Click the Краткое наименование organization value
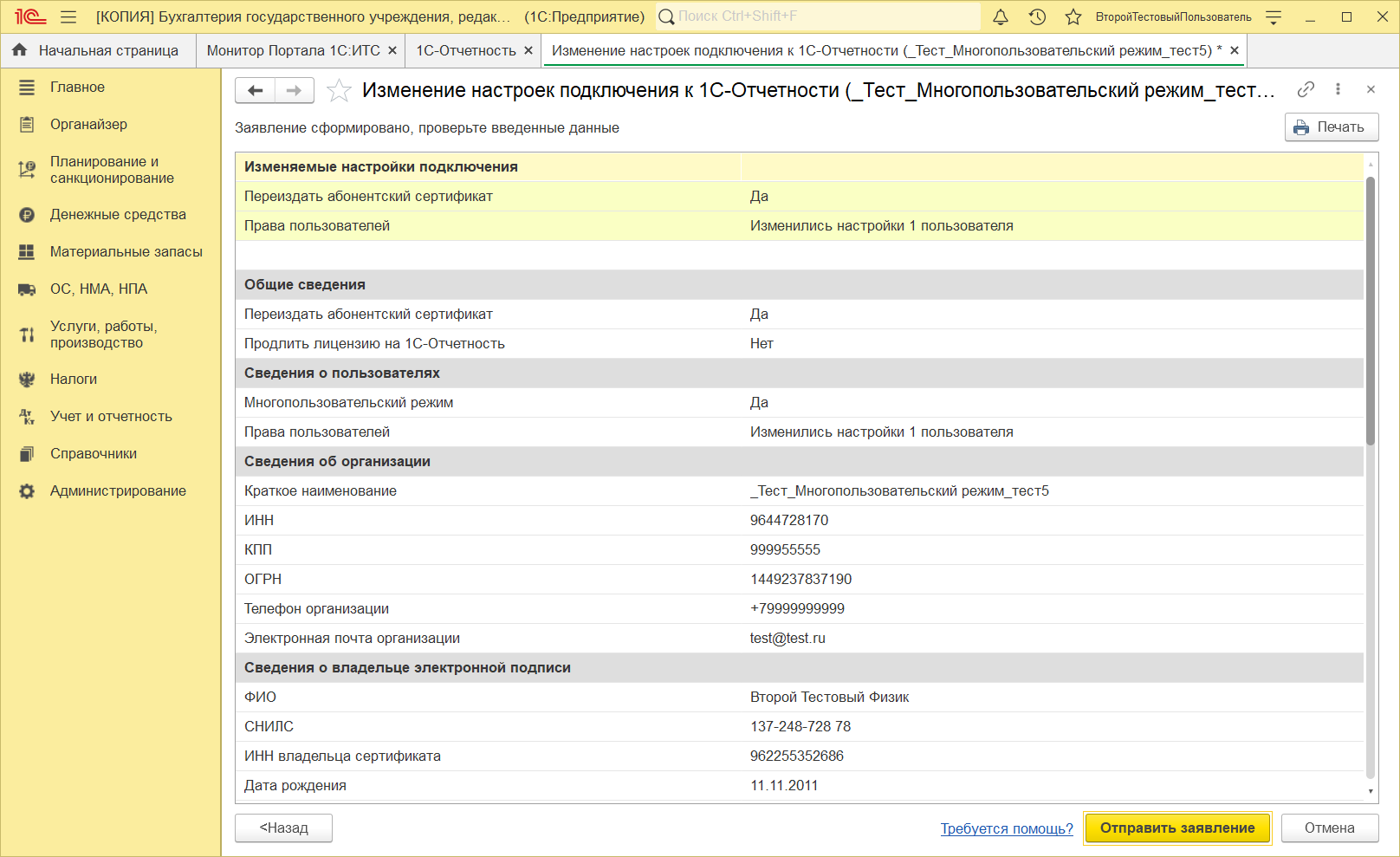 [899, 491]
